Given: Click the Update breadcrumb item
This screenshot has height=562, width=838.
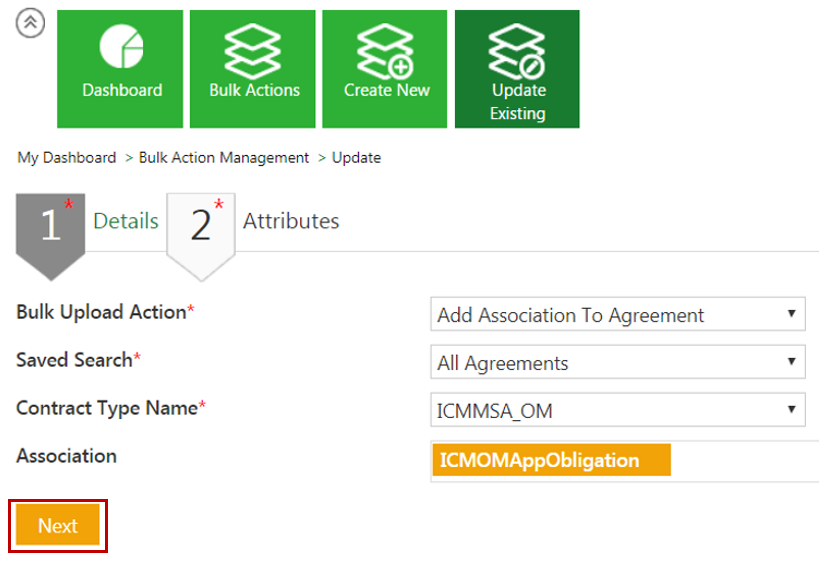Looking at the screenshot, I should coord(356,158).
